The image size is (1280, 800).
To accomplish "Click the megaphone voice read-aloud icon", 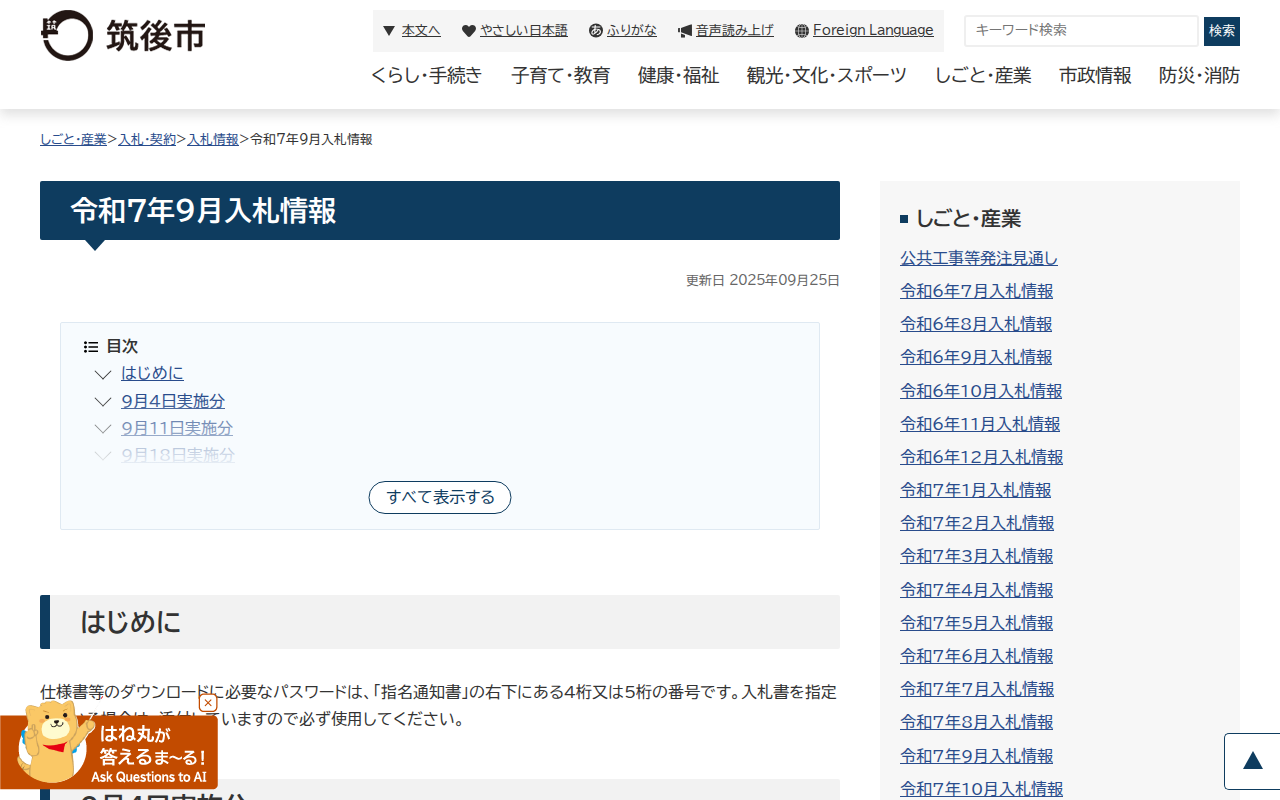I will pos(685,31).
